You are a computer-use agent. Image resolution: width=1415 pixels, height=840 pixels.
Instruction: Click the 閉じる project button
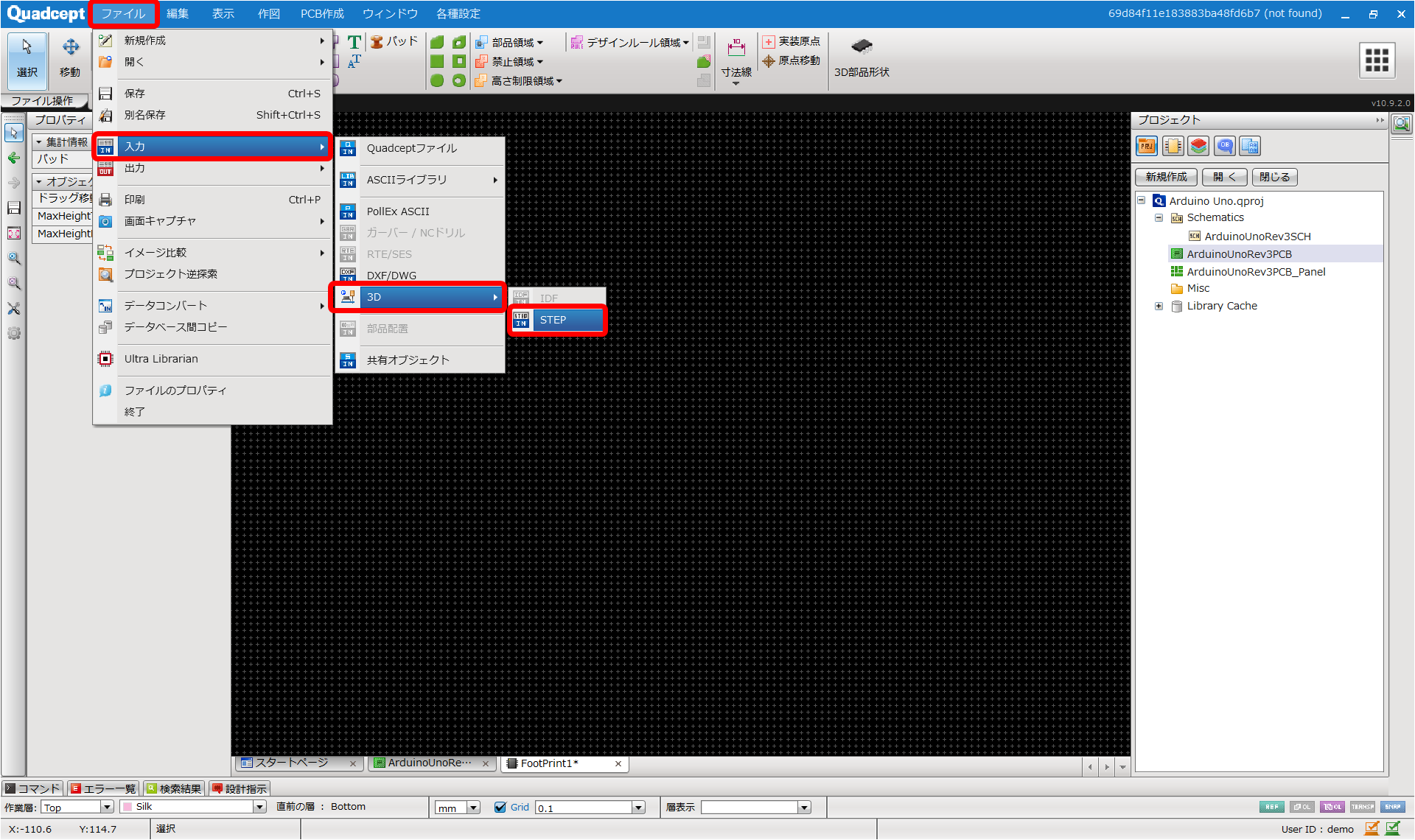click(x=1274, y=178)
